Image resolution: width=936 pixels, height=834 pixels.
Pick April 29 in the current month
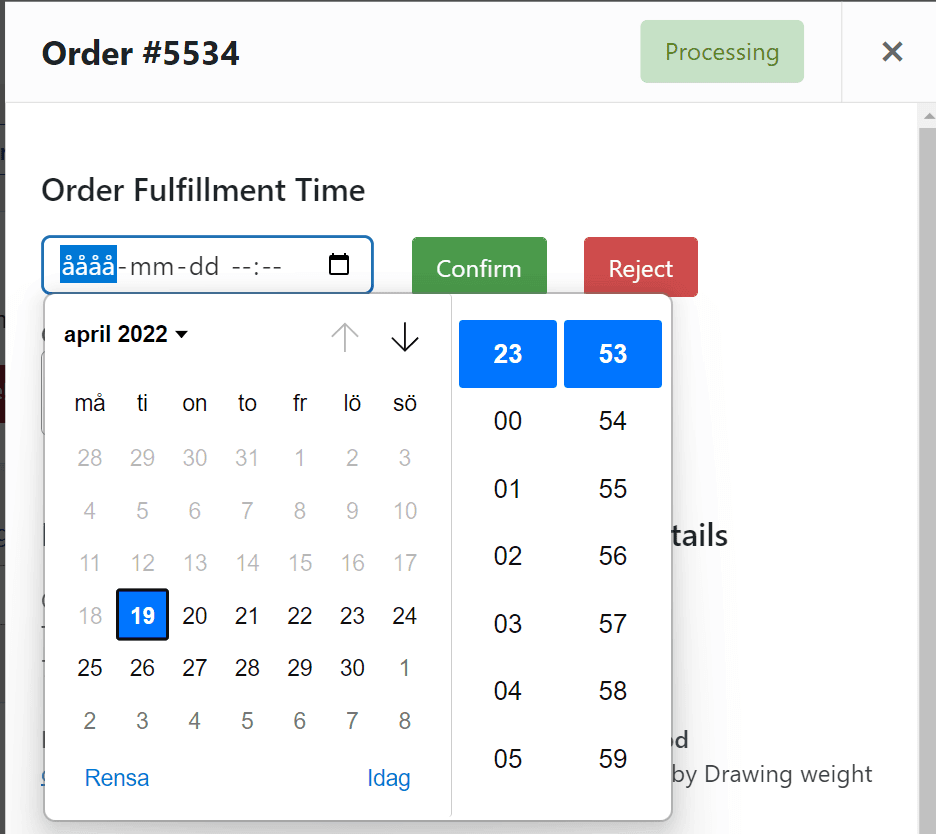pos(300,667)
